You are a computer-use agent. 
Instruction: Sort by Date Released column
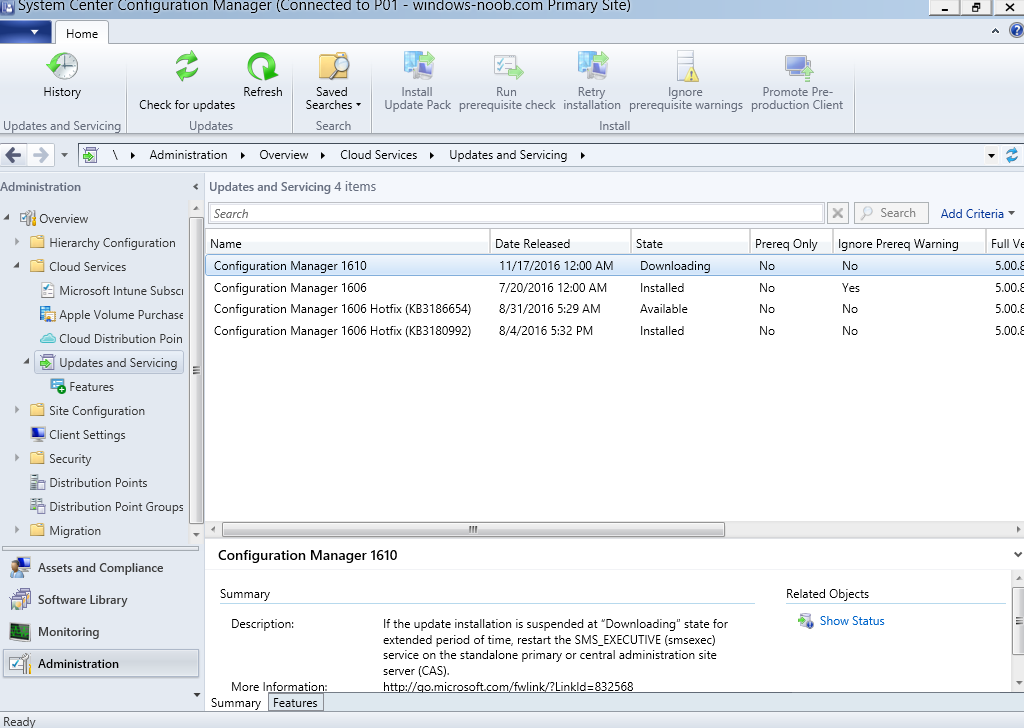click(560, 244)
